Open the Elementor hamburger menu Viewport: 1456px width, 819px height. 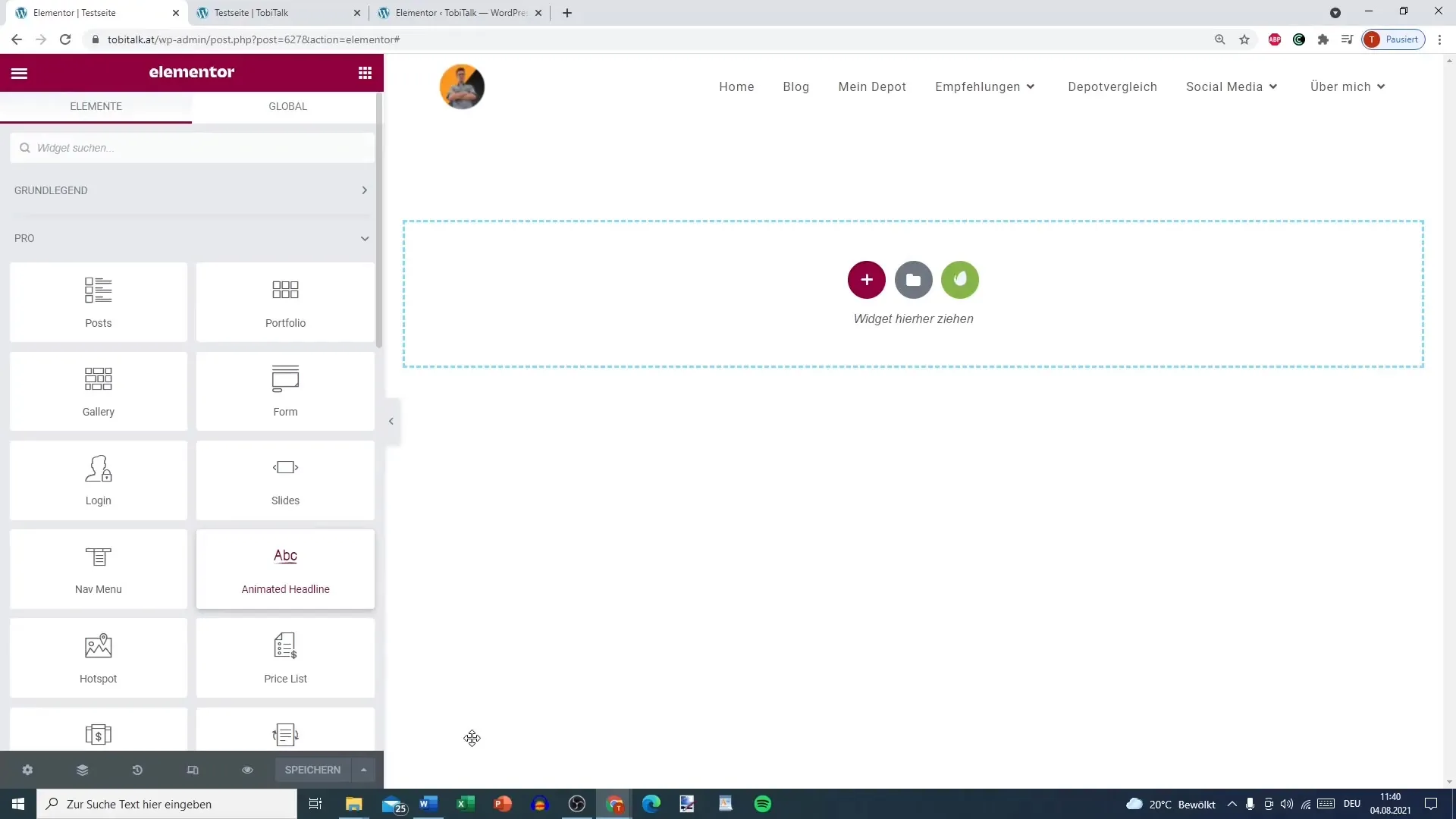19,73
